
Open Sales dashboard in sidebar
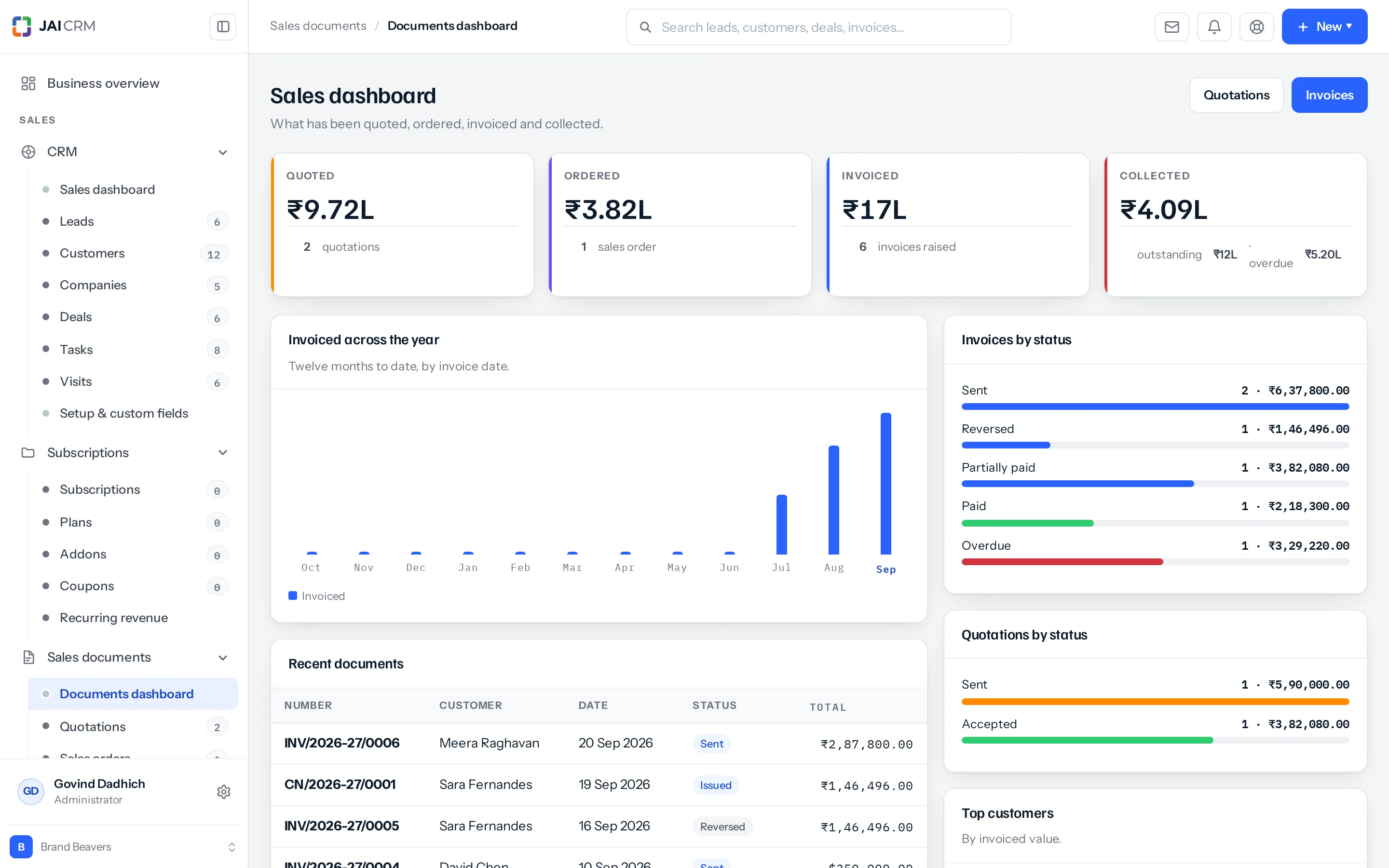133,190
